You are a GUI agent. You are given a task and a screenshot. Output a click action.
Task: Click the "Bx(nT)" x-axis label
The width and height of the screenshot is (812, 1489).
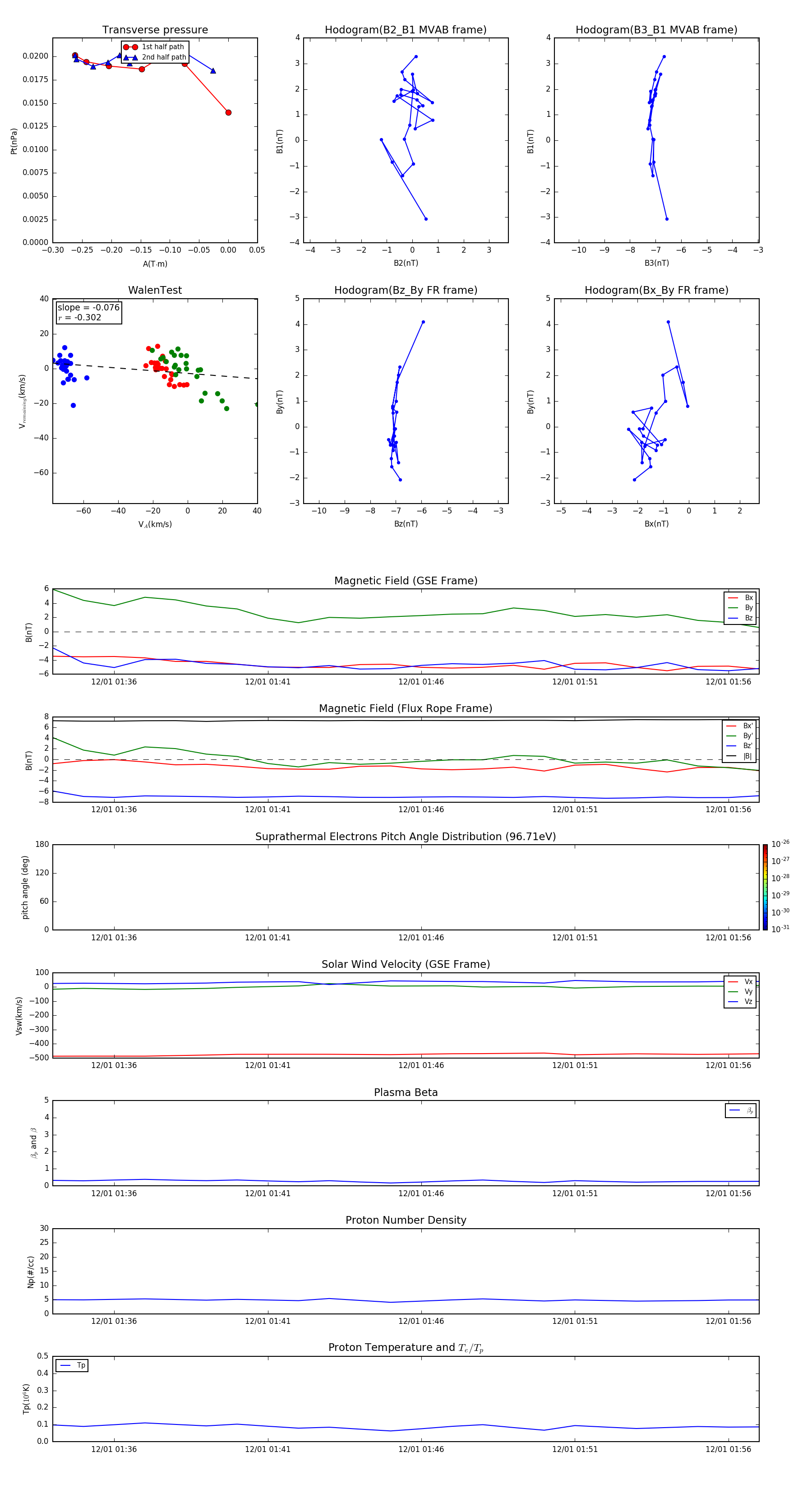pos(656,524)
